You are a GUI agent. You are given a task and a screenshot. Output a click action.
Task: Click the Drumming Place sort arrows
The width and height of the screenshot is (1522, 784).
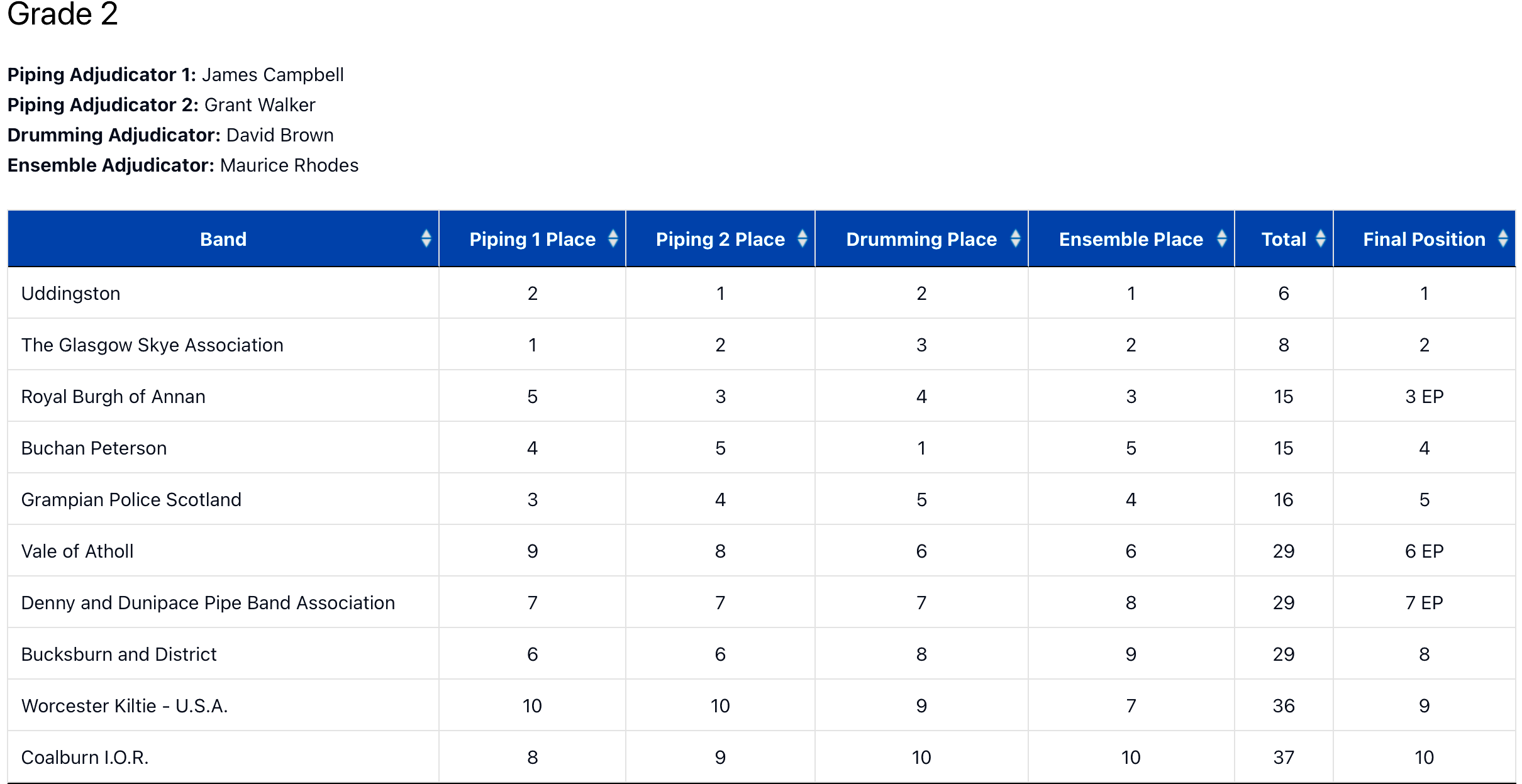[1015, 239]
